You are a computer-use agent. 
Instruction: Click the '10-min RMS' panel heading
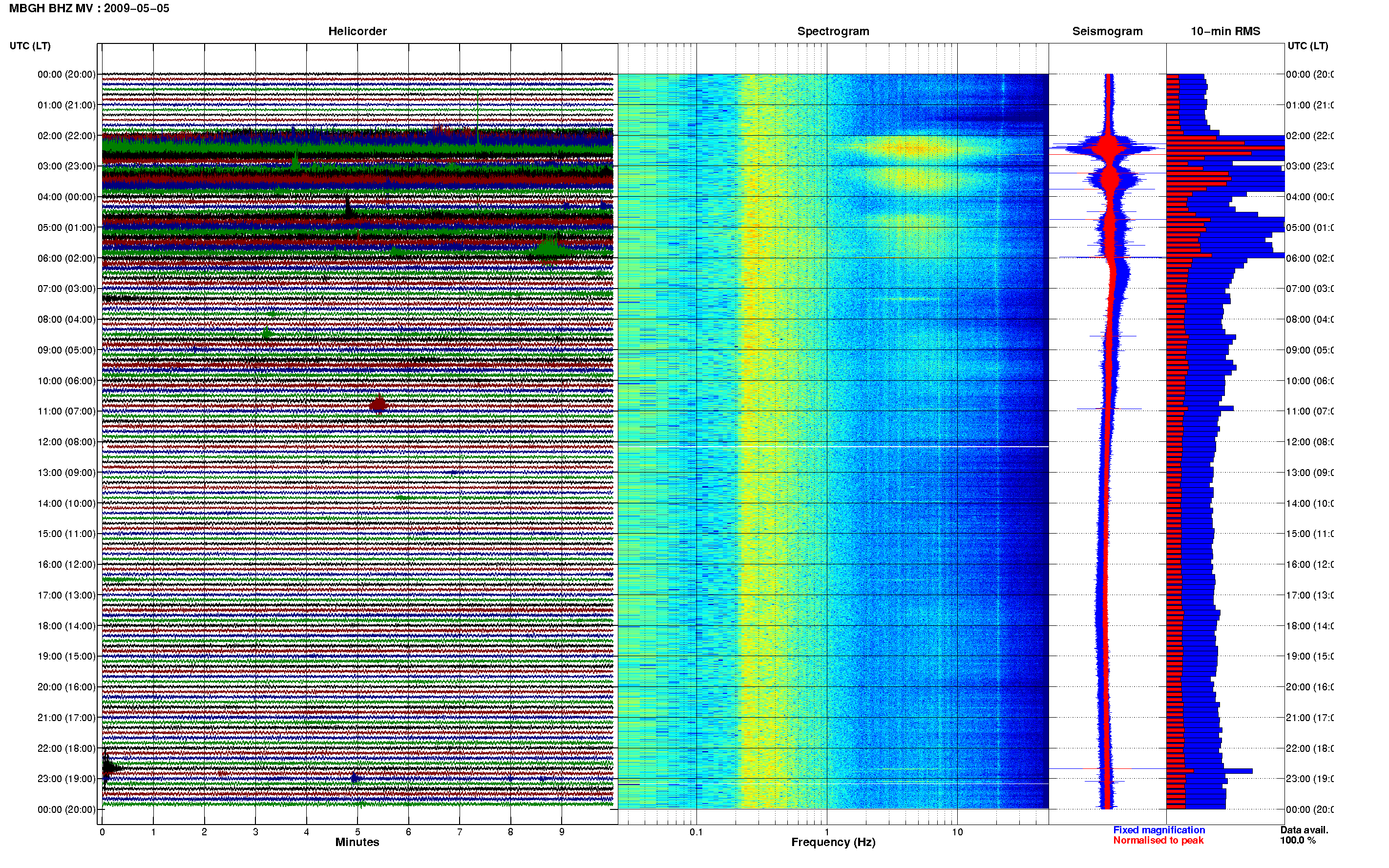click(1225, 32)
